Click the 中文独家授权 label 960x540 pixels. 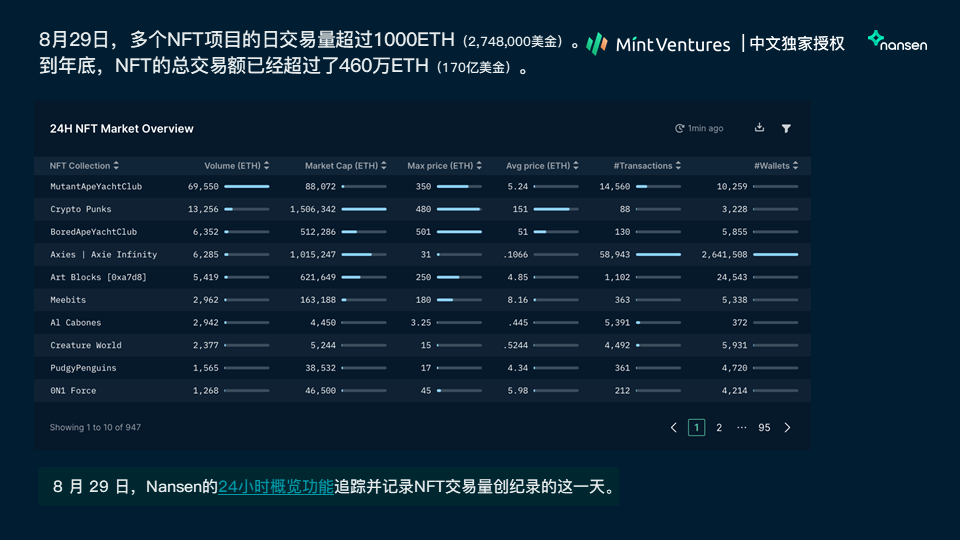[797, 43]
